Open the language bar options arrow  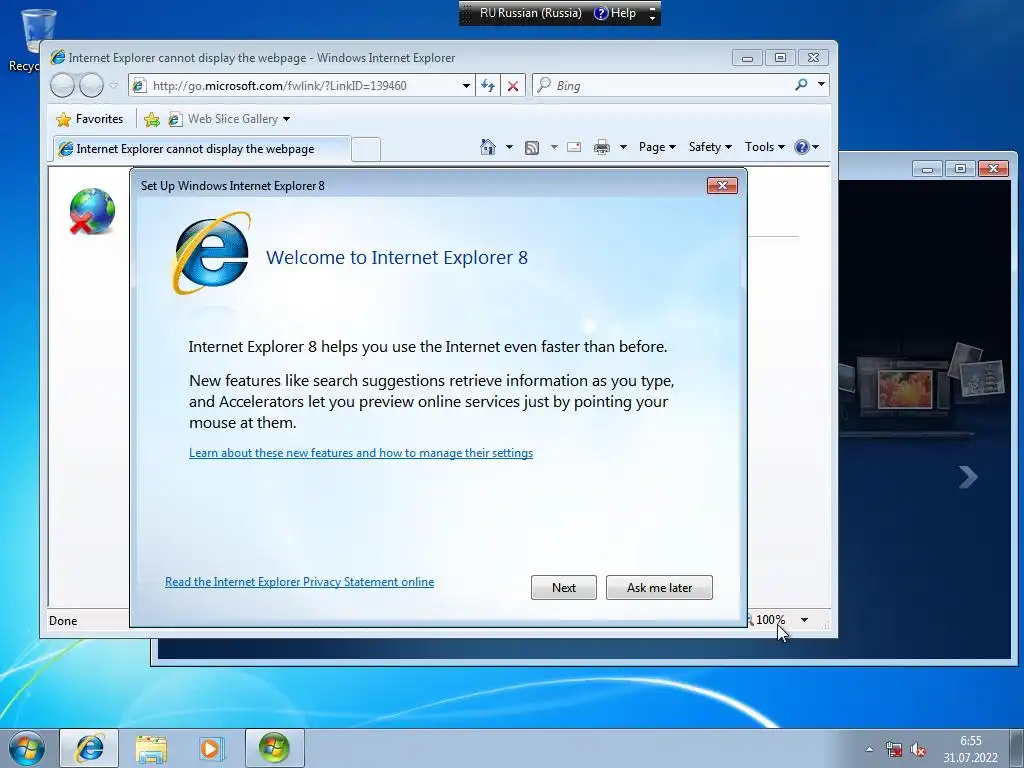click(652, 18)
